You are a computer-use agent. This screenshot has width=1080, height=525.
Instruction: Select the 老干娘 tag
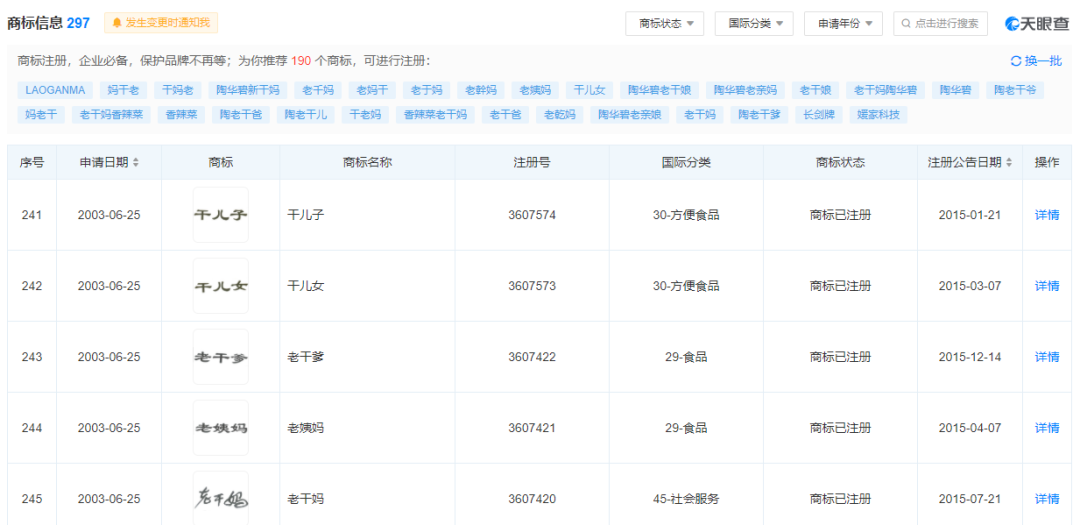[x=816, y=90]
